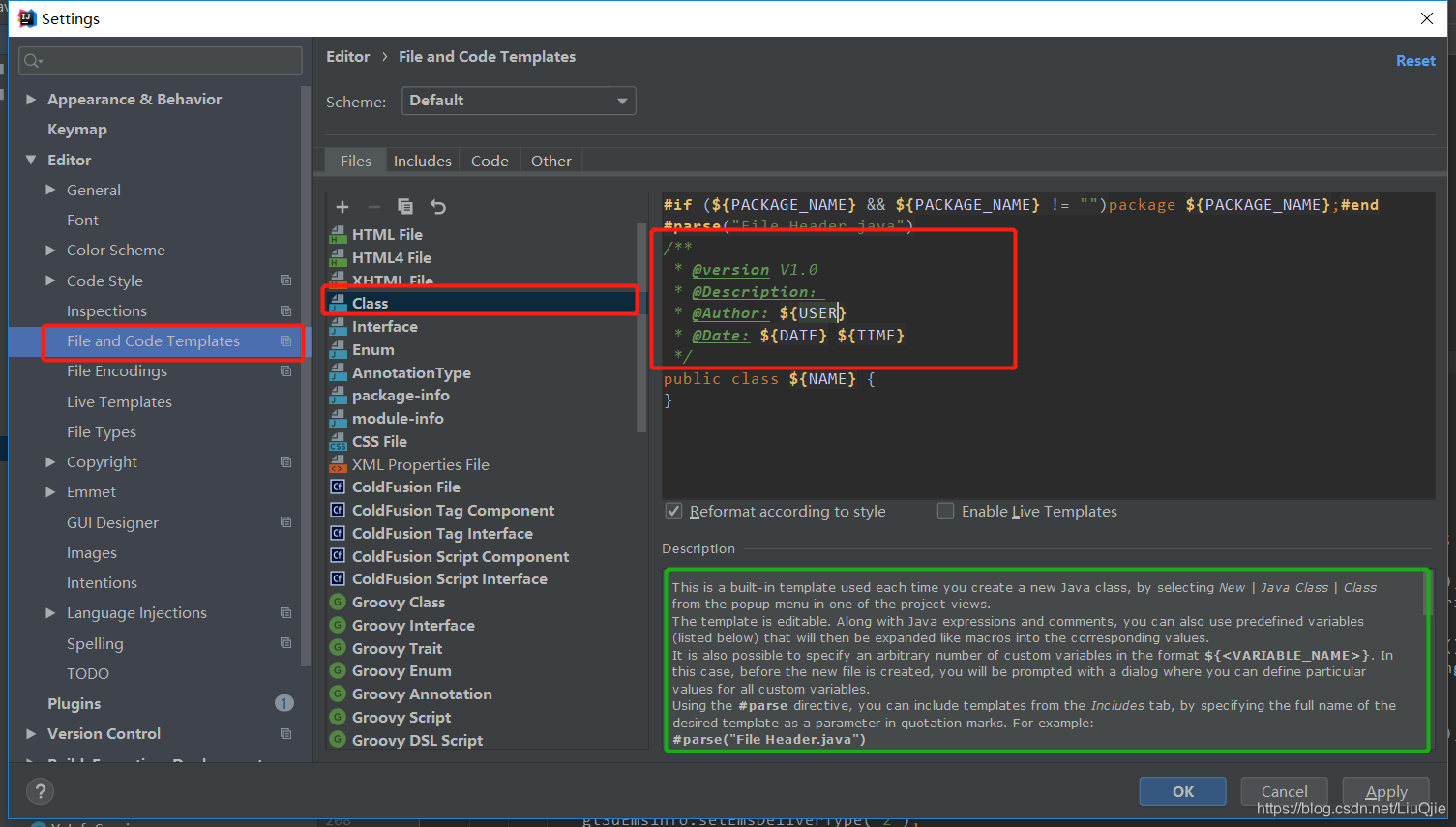Click the Groovy Trait icon
The height and width of the screenshot is (827, 1456).
click(338, 648)
